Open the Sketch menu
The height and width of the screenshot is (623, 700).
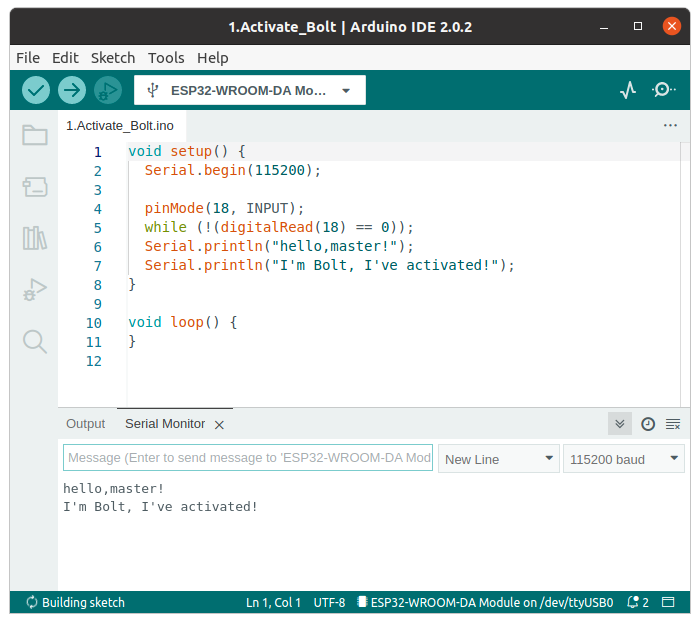113,58
